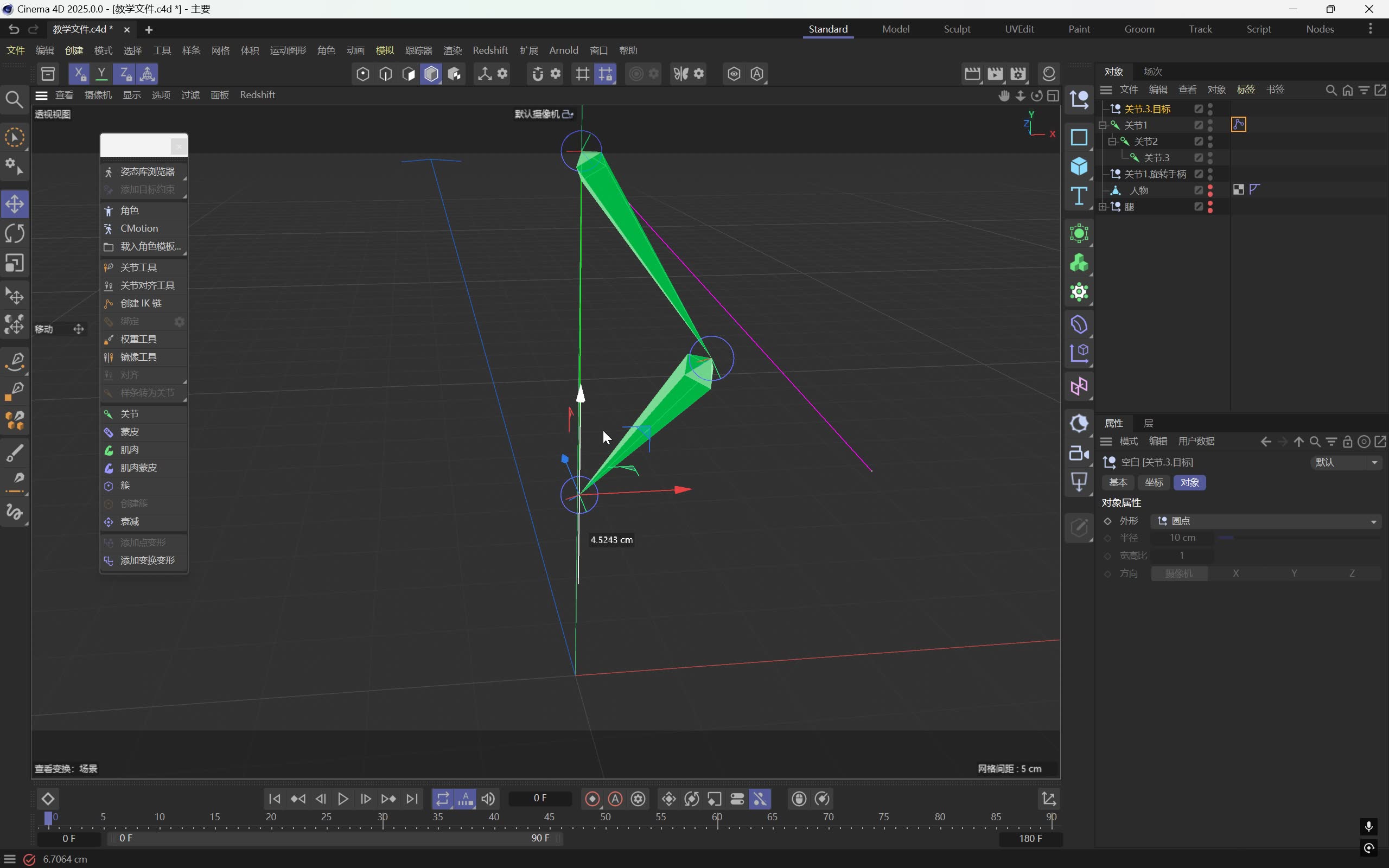1389x868 pixels.
Task: Select the Rotate tool in left toolbar
Action: (15, 234)
